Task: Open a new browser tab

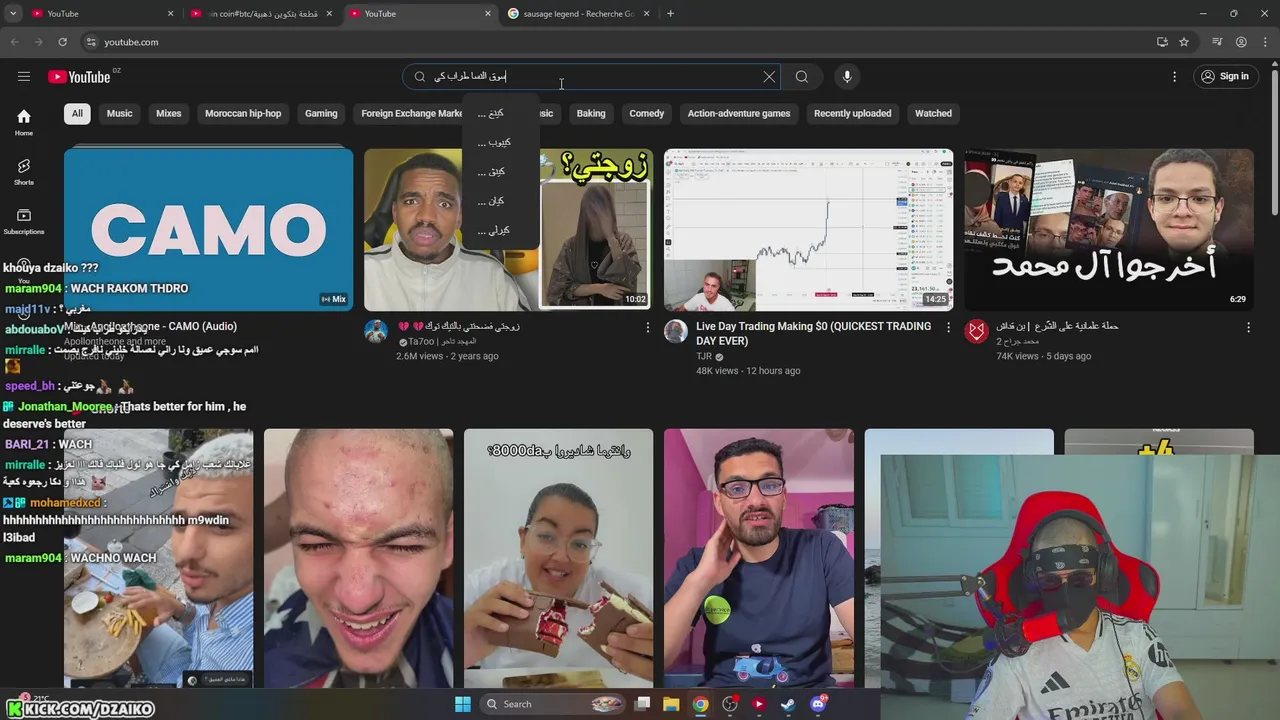Action: [670, 14]
